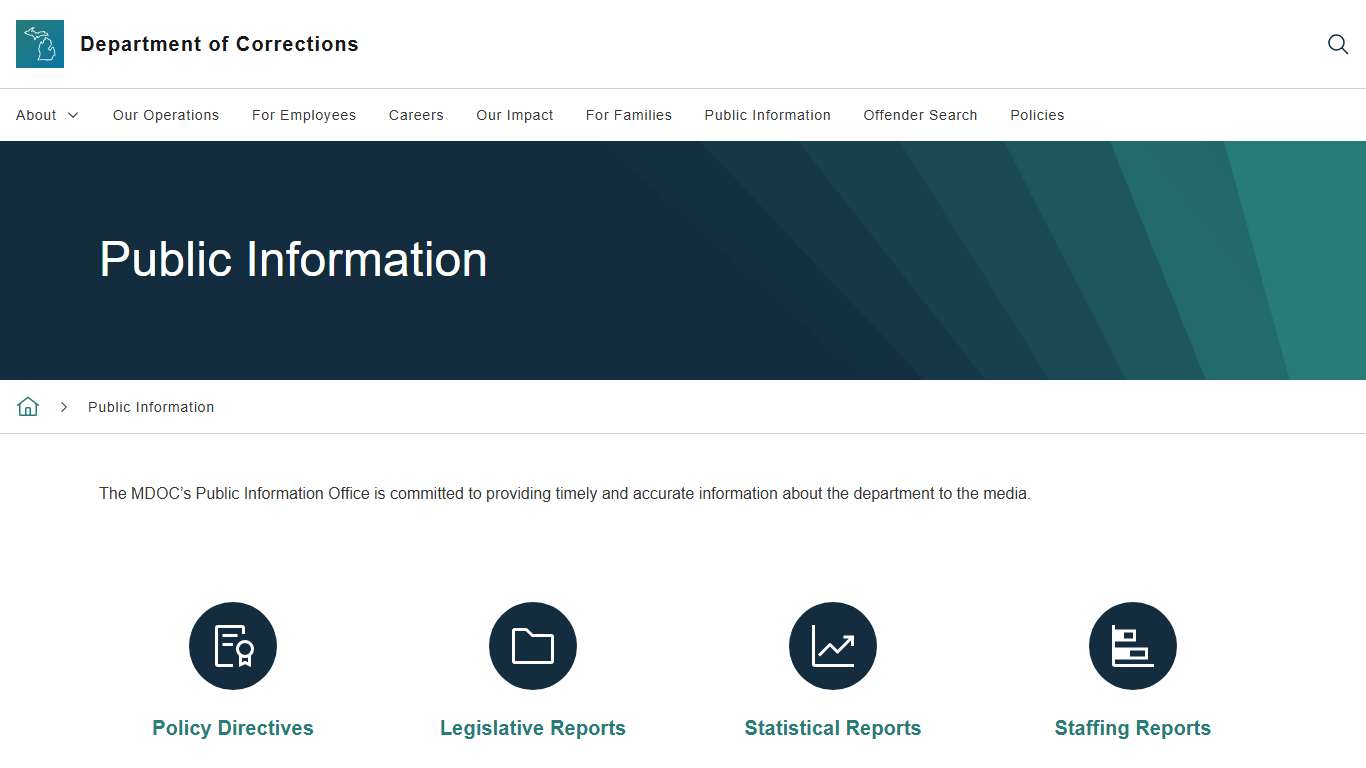Click the Michigan state logo icon
The height and width of the screenshot is (768, 1366).
tap(40, 44)
